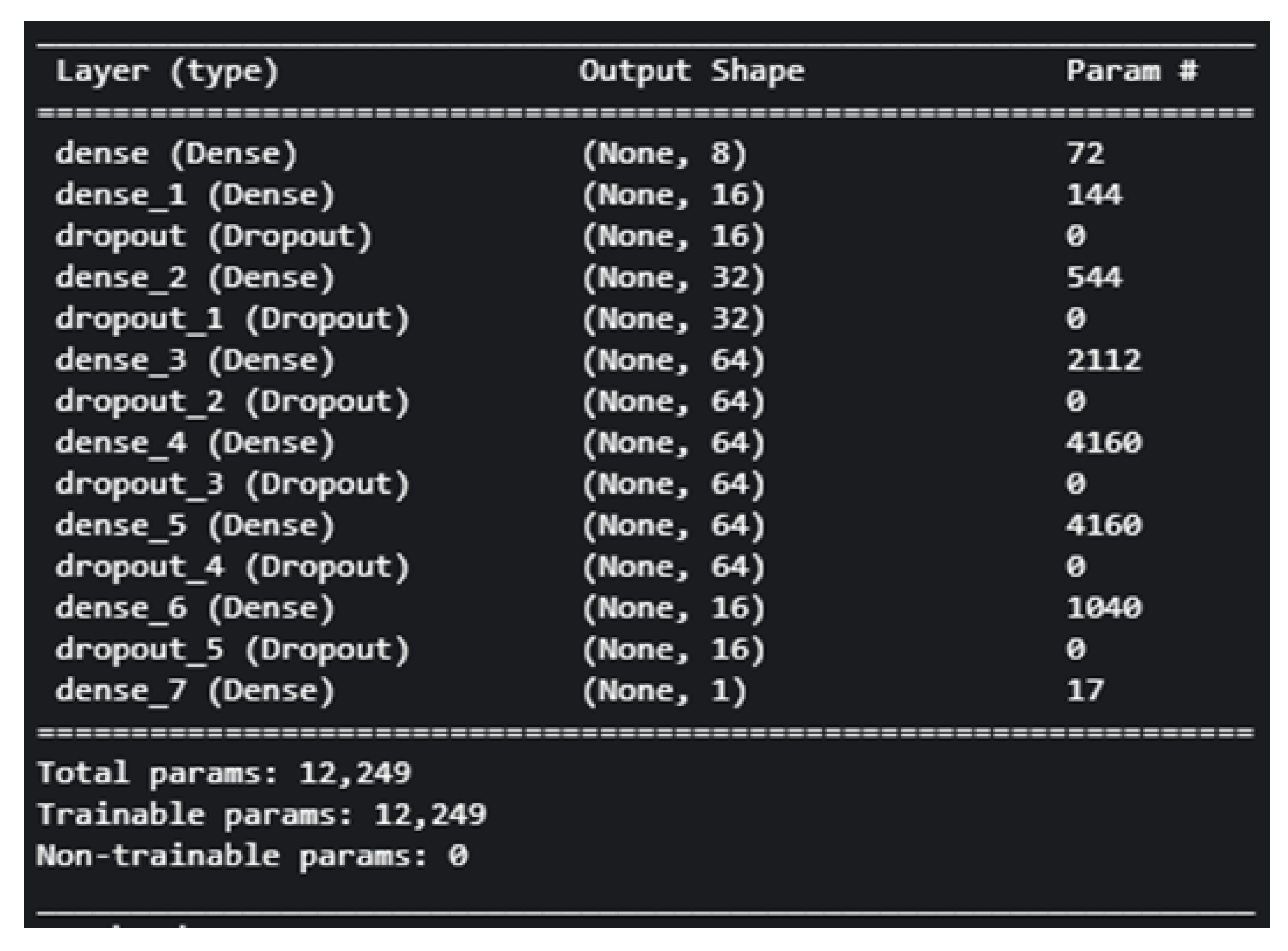Select the 'dense (Dense)' layer row
The image size is (1288, 951).
pos(176,154)
